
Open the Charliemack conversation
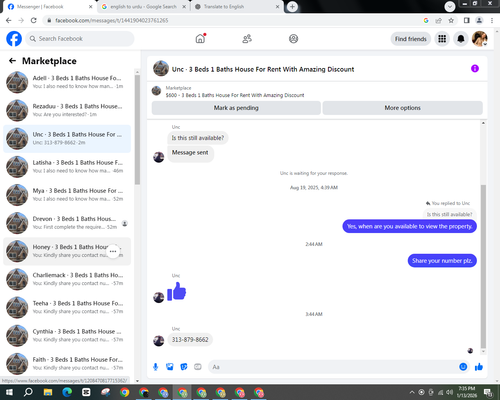67,279
